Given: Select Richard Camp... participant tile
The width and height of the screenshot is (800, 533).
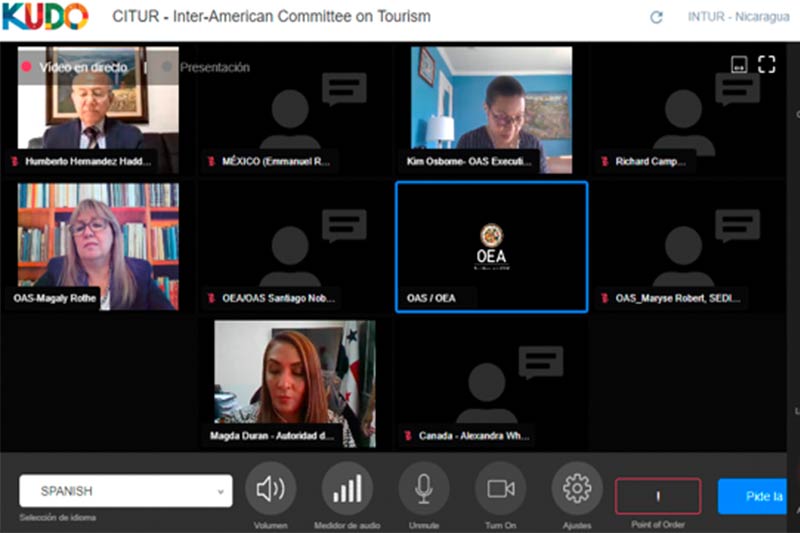Looking at the screenshot, I should point(688,110).
